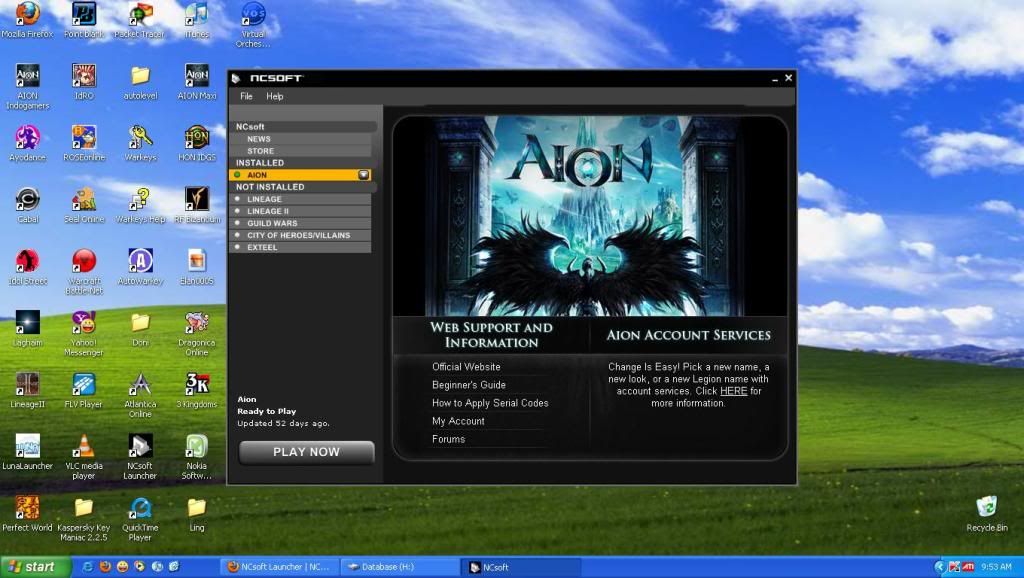Select the autolevel folder on the desktop
The image size is (1024, 578).
(x=140, y=82)
